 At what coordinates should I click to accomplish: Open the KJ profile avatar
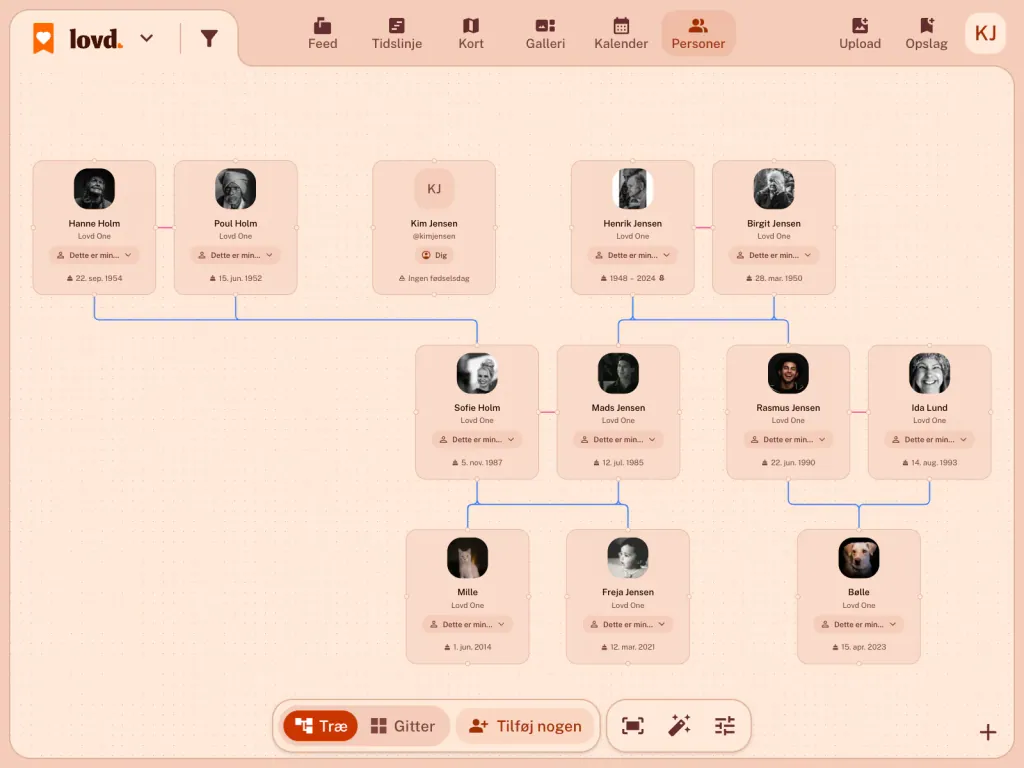click(985, 33)
